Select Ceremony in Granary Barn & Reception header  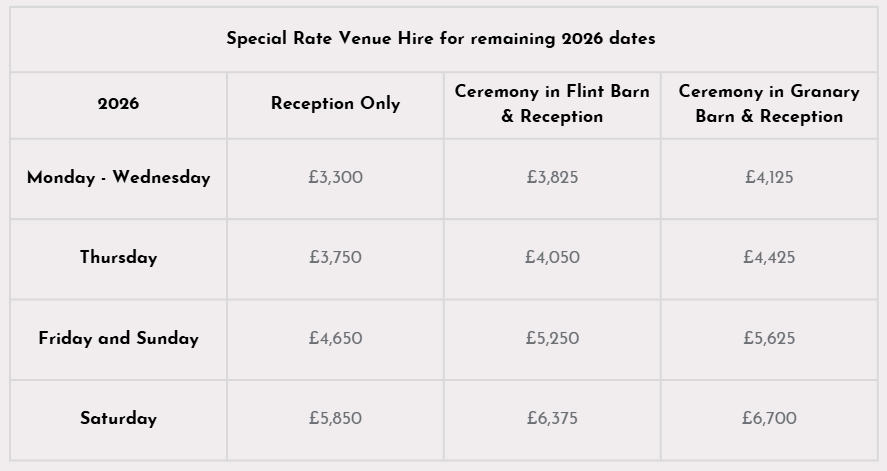[769, 104]
